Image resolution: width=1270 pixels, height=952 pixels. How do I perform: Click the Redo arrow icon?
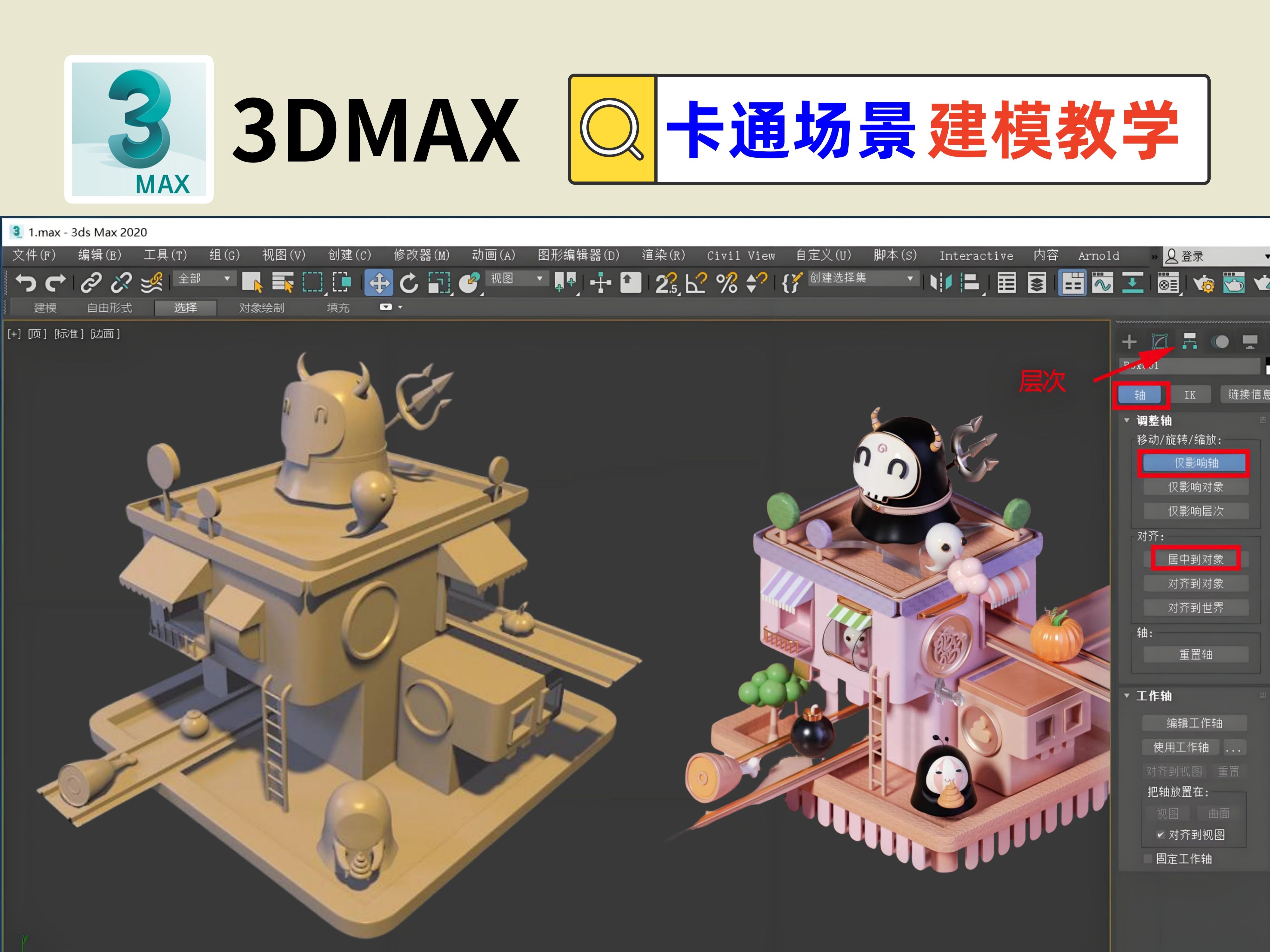pos(55,283)
